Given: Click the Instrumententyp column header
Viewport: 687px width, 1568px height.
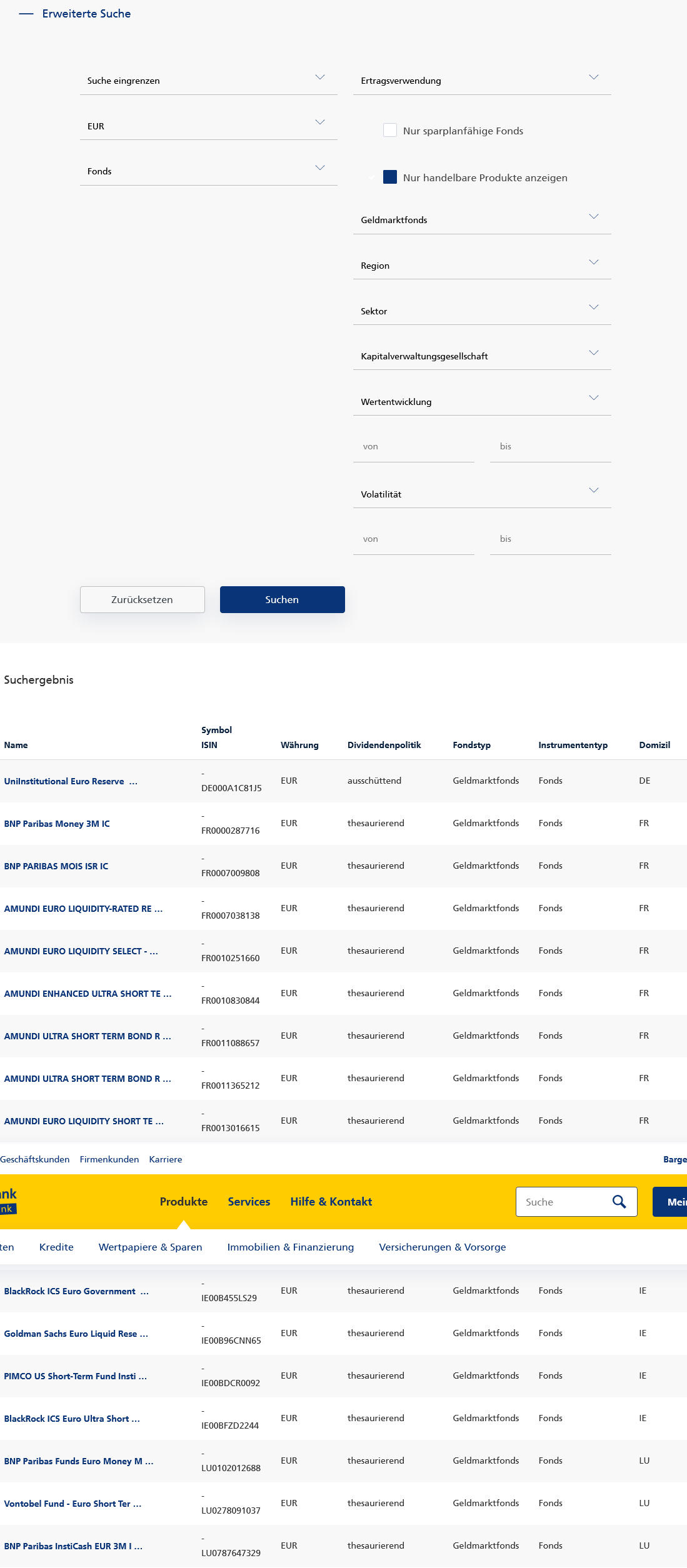Looking at the screenshot, I should pyautogui.click(x=573, y=745).
